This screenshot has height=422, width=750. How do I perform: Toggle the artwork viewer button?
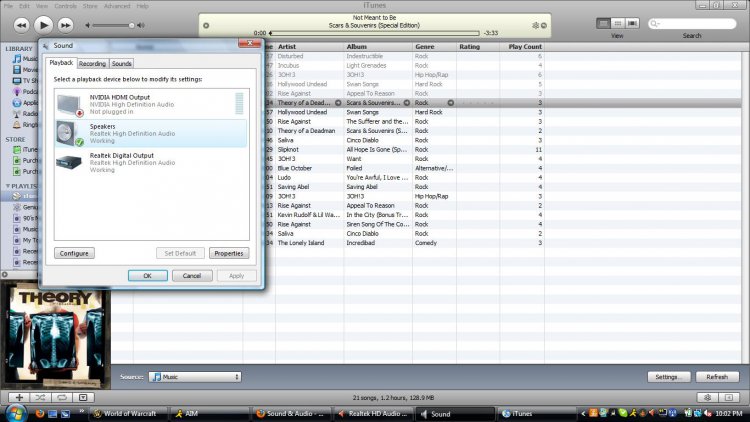point(83,397)
